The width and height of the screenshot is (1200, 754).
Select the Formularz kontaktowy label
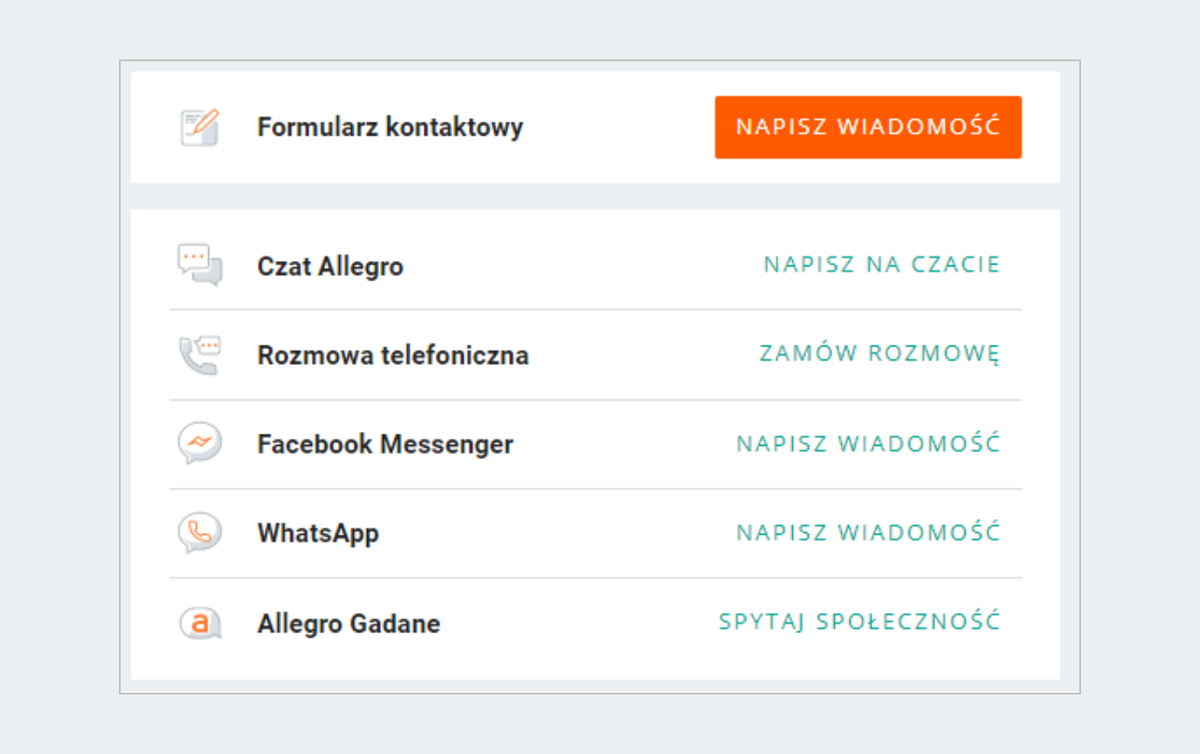[x=390, y=128]
